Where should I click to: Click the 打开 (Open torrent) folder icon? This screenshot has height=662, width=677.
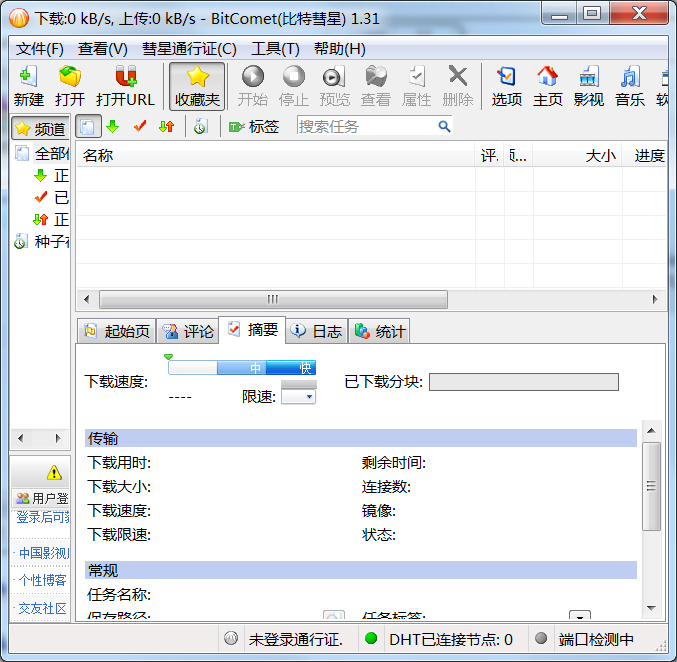pos(70,78)
